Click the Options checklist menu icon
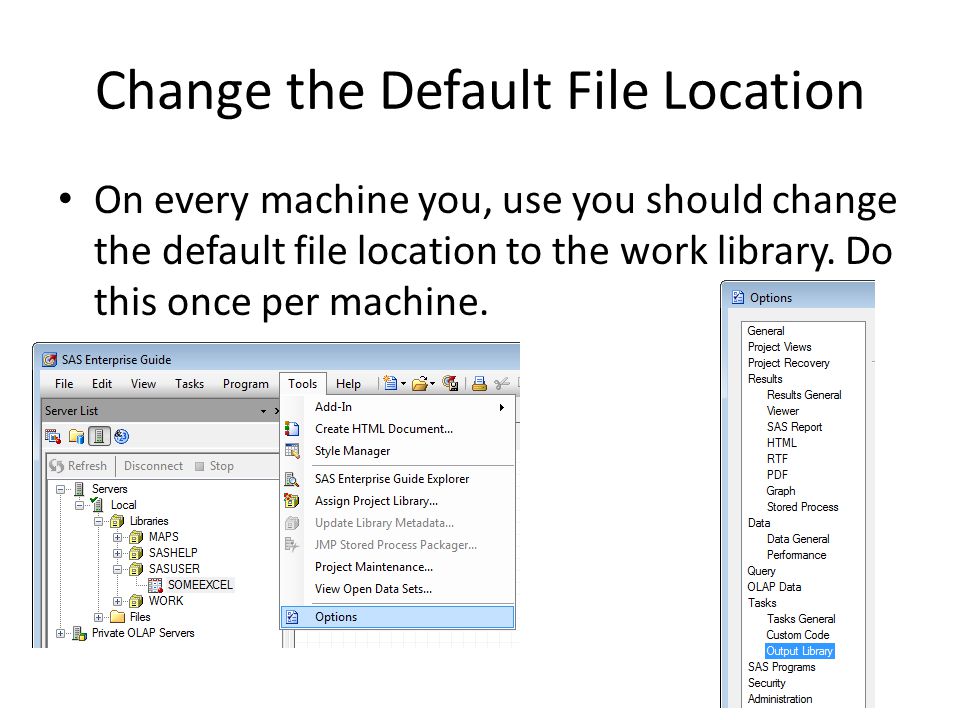The width and height of the screenshot is (960, 720). click(x=293, y=617)
